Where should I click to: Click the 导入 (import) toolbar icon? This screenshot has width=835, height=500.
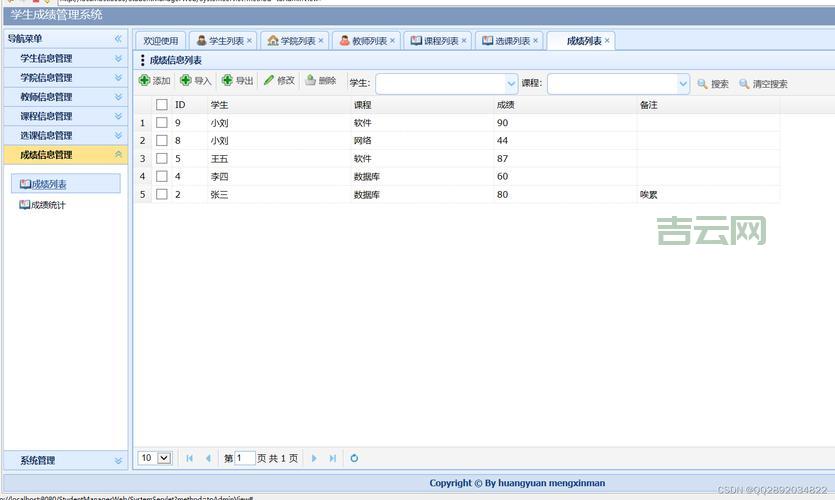point(186,82)
